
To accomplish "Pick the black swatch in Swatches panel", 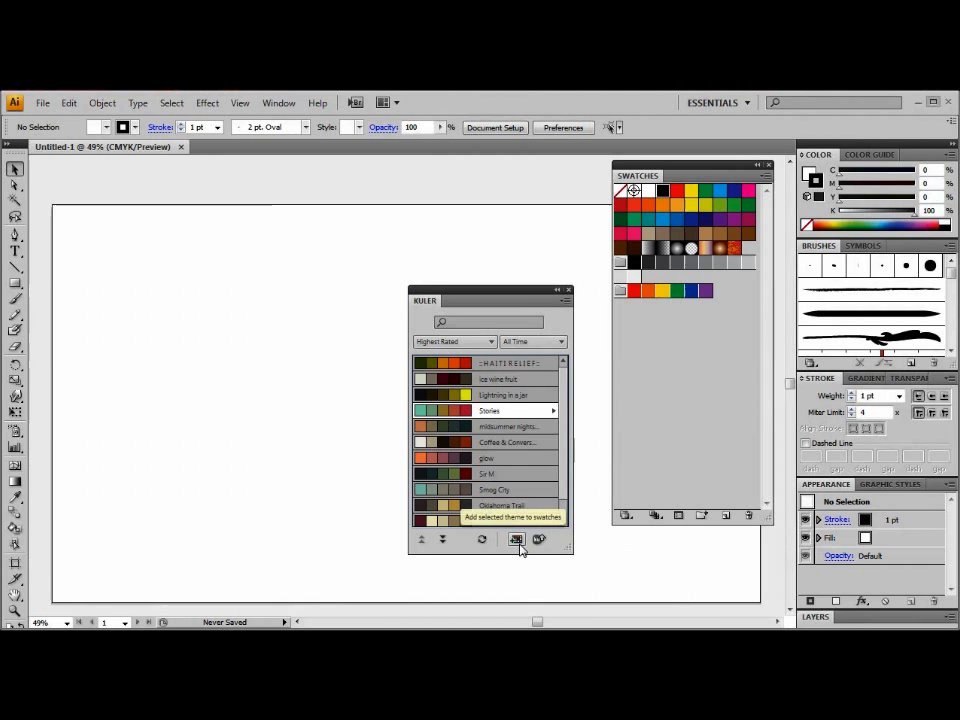I will click(x=662, y=190).
